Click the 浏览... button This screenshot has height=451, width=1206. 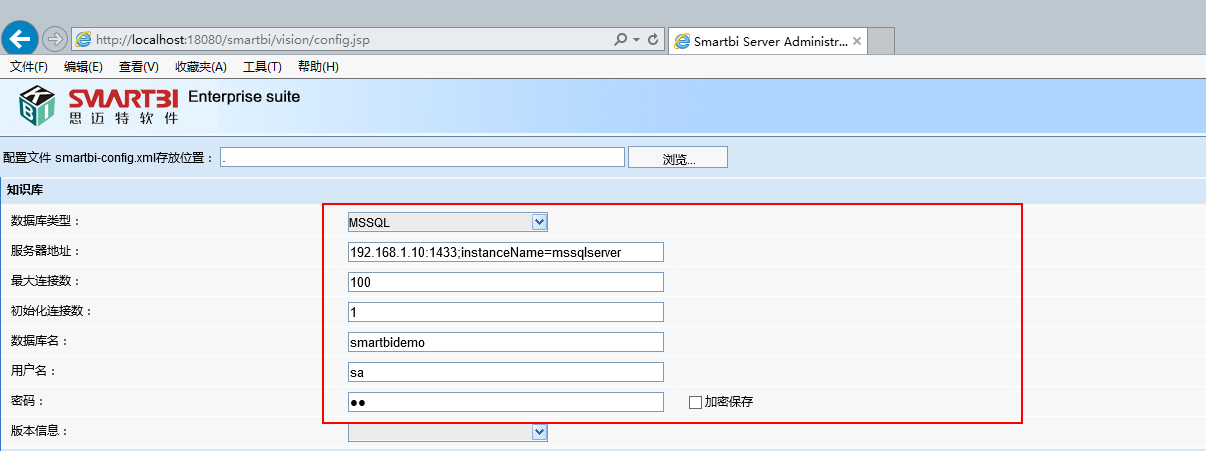click(678, 158)
